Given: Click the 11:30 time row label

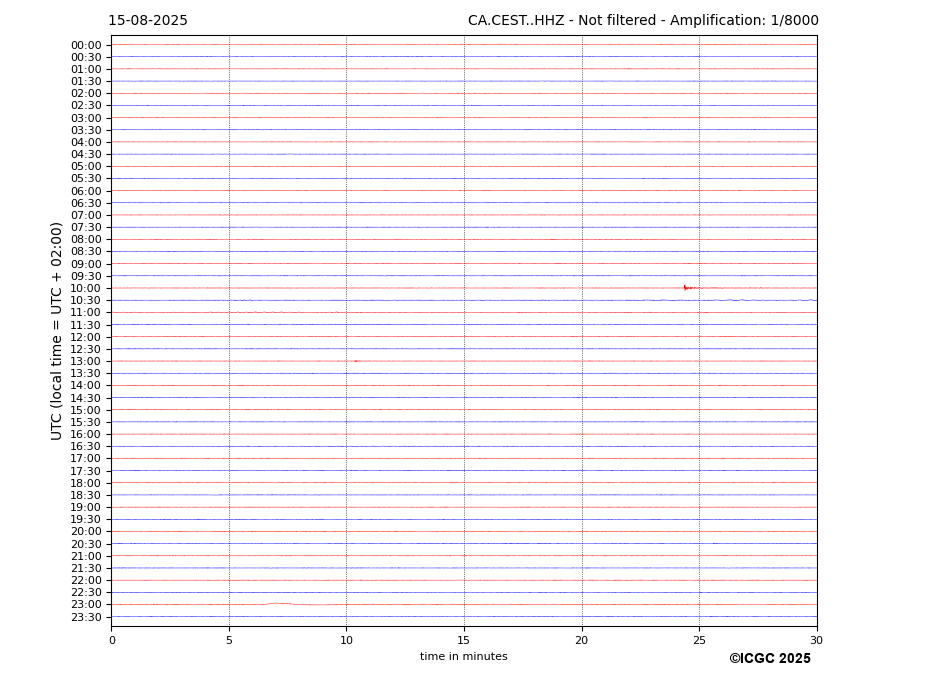Looking at the screenshot, I should pyautogui.click(x=86, y=325).
